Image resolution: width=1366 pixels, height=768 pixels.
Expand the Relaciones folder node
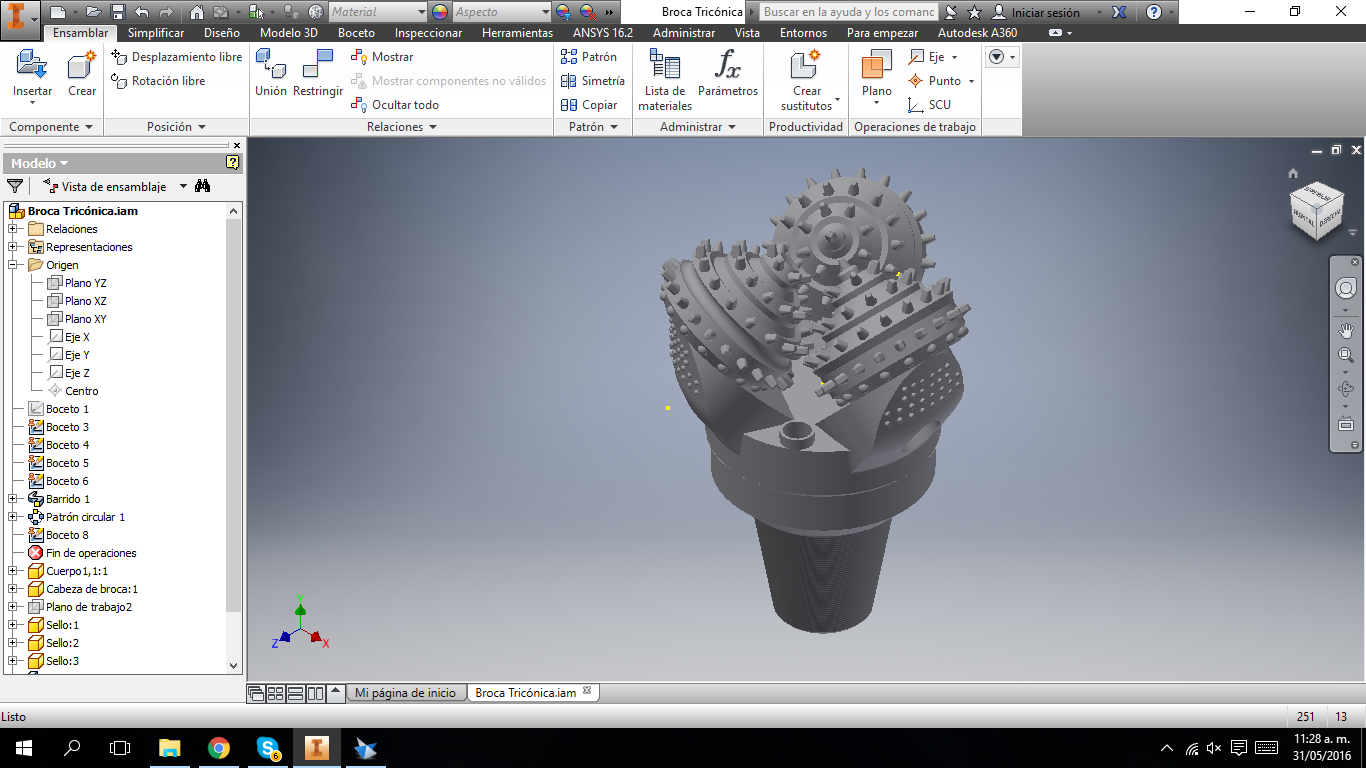(x=13, y=229)
